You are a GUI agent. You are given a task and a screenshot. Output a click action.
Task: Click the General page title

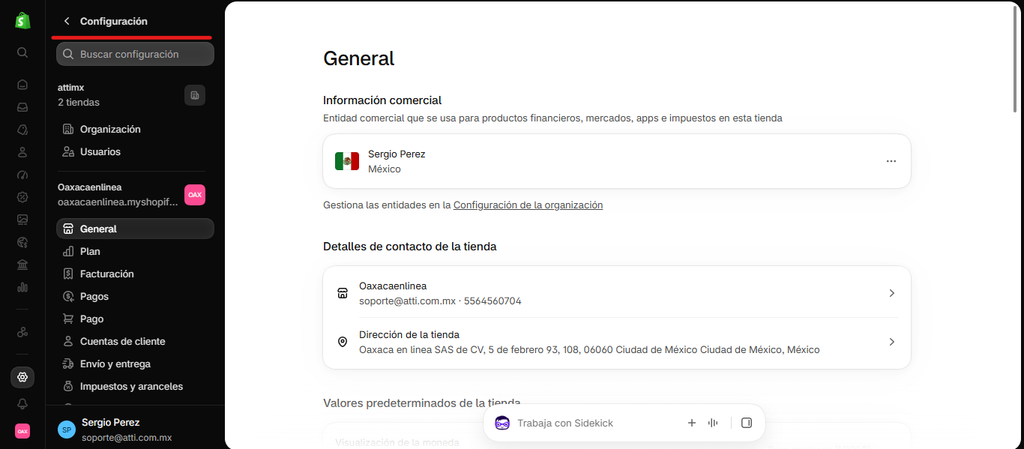(x=359, y=59)
